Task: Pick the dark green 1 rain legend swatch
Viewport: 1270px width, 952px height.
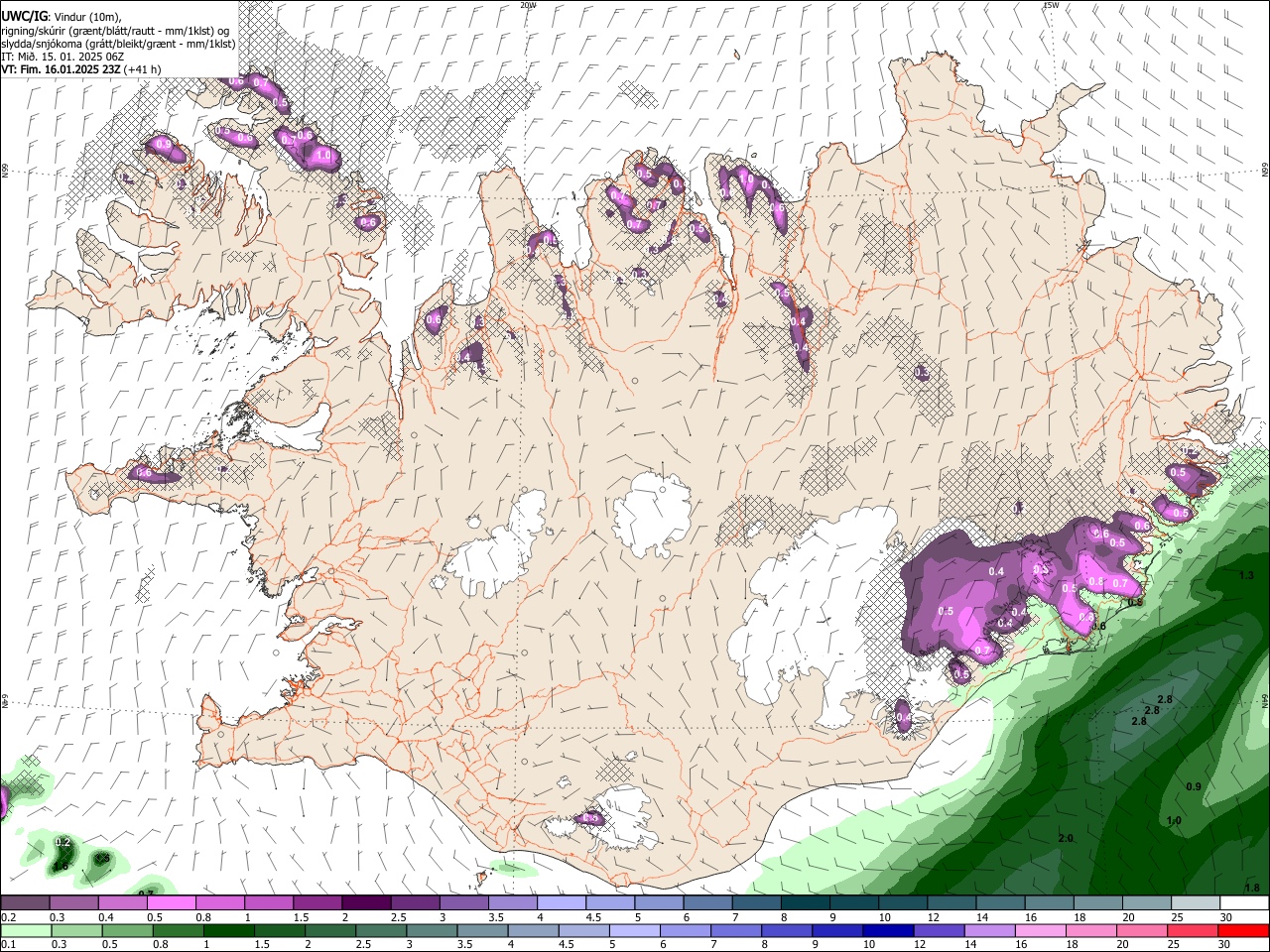Action: tap(227, 930)
